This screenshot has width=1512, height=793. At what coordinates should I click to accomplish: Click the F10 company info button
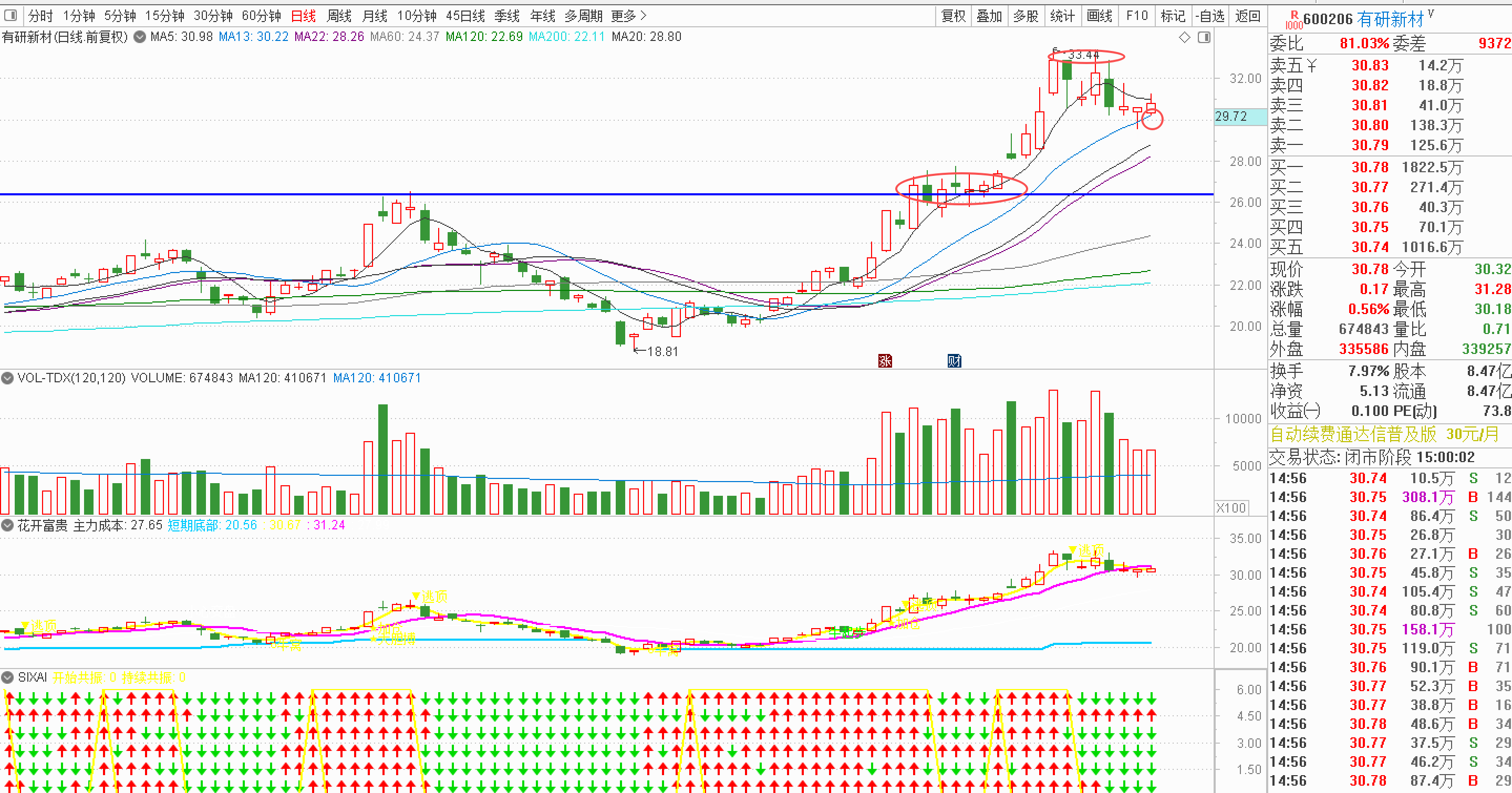(1137, 16)
